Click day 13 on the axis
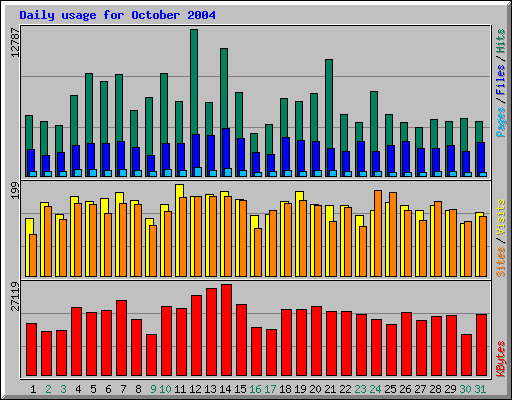The image size is (512, 400). [210, 389]
